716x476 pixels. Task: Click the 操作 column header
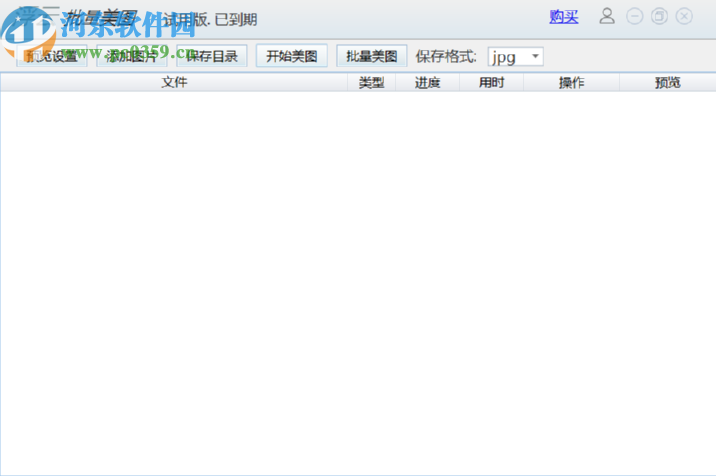coord(571,82)
